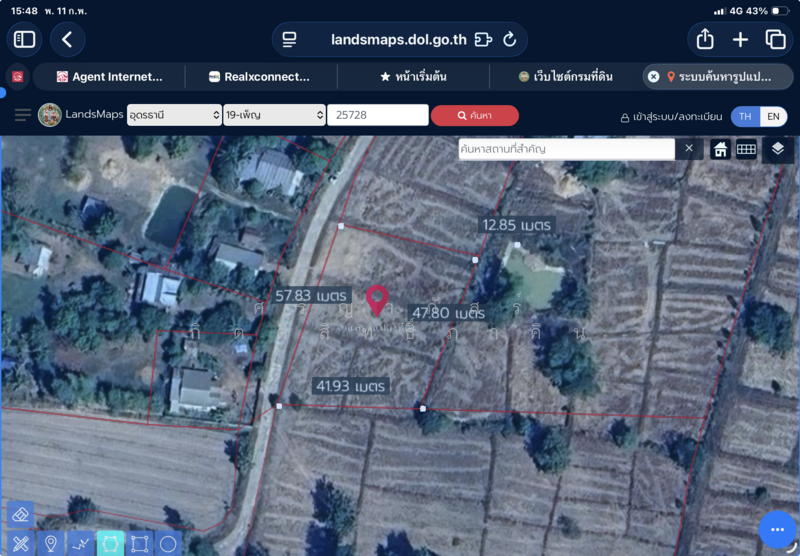This screenshot has width=800, height=556.
Task: Select the polyline distance tool
Action: pyautogui.click(x=81, y=544)
